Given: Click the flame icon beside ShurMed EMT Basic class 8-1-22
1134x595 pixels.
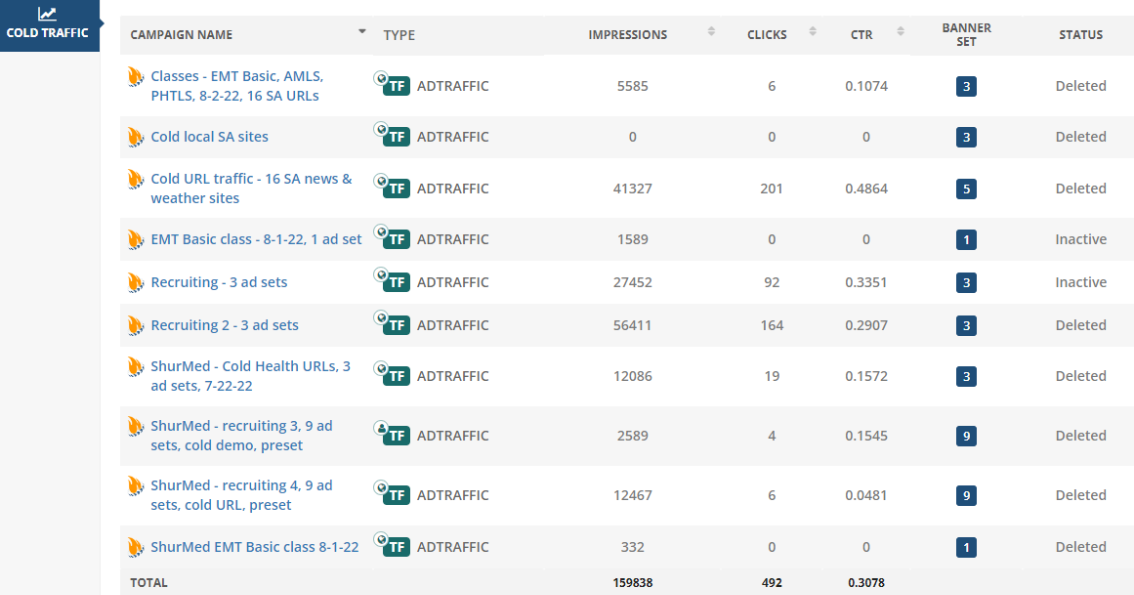Looking at the screenshot, I should (136, 547).
